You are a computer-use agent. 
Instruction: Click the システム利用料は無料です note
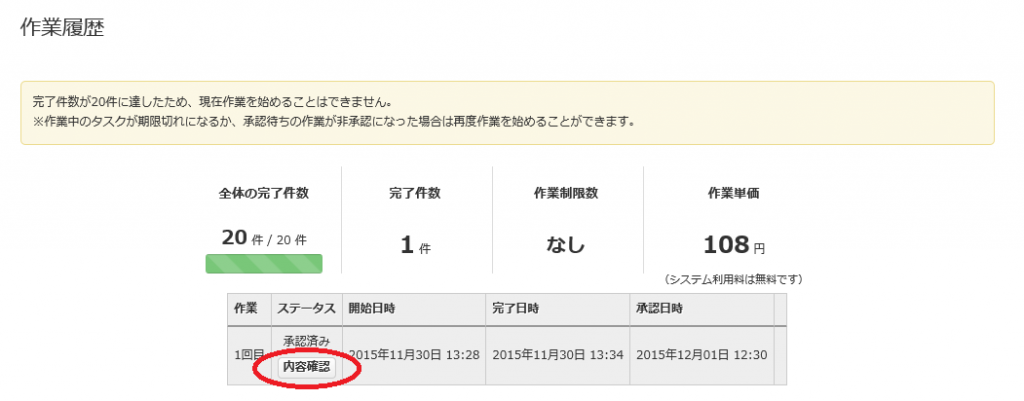733,279
